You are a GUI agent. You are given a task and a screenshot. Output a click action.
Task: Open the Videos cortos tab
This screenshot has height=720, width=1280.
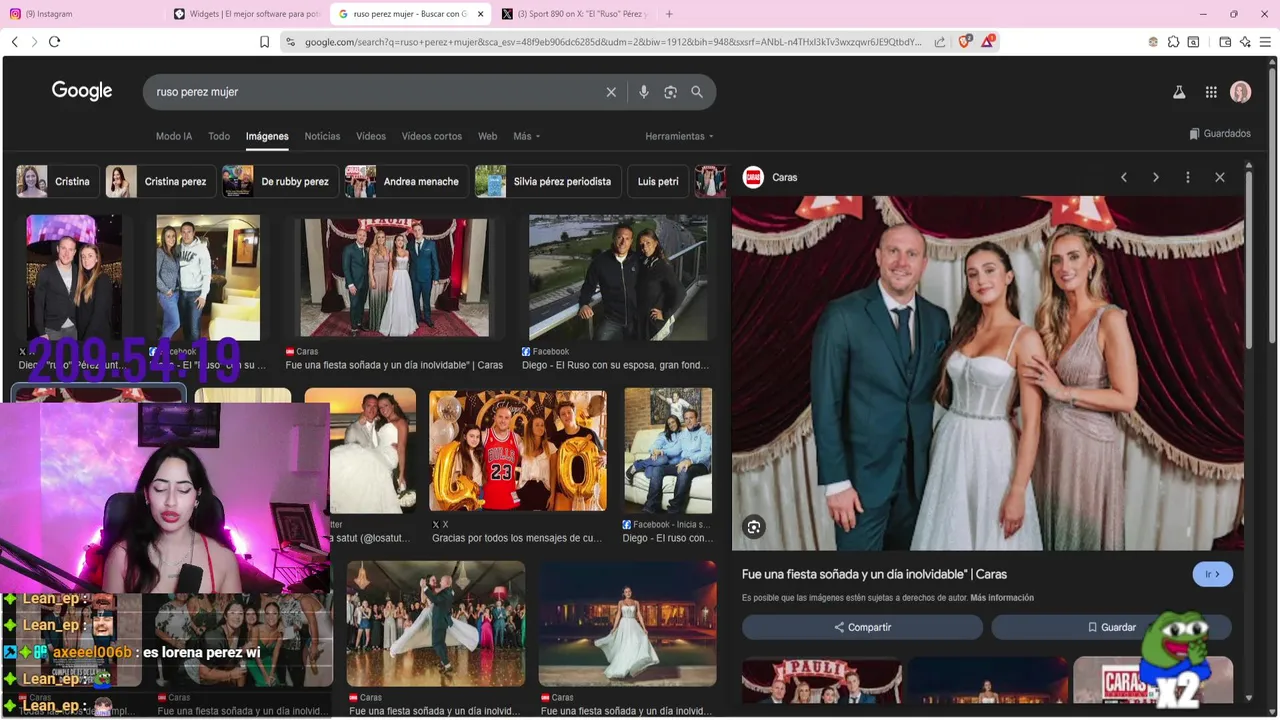(432, 136)
